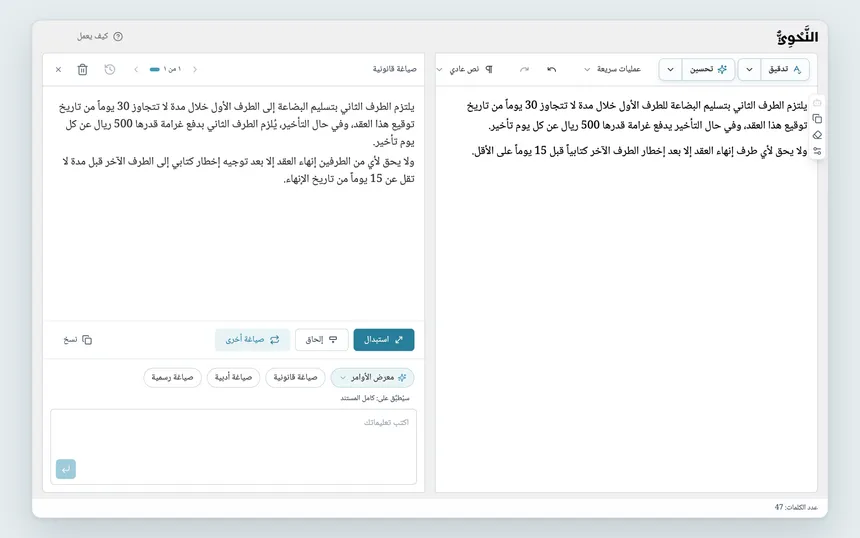
Task: Click the send arrow button in instructions box
Action: coord(66,469)
